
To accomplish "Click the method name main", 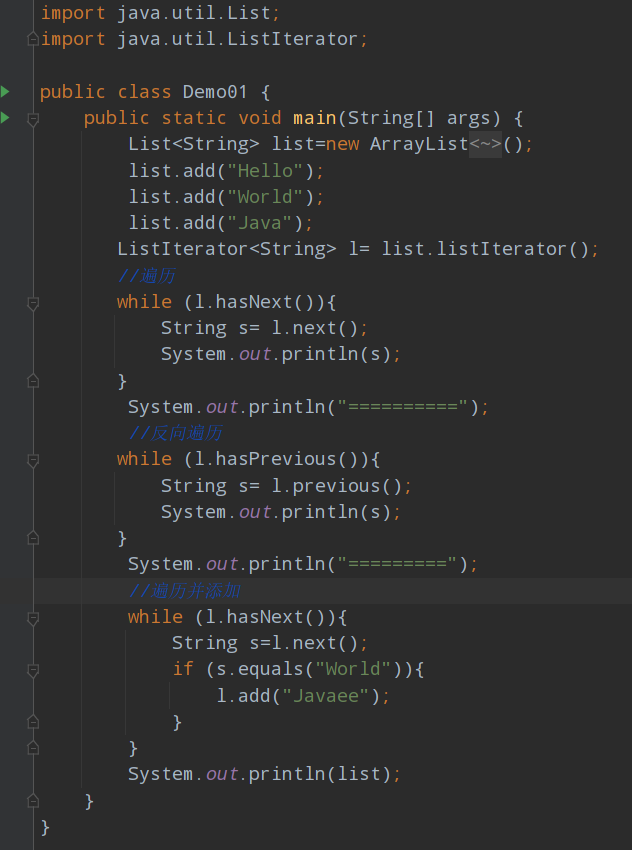I will [x=314, y=118].
